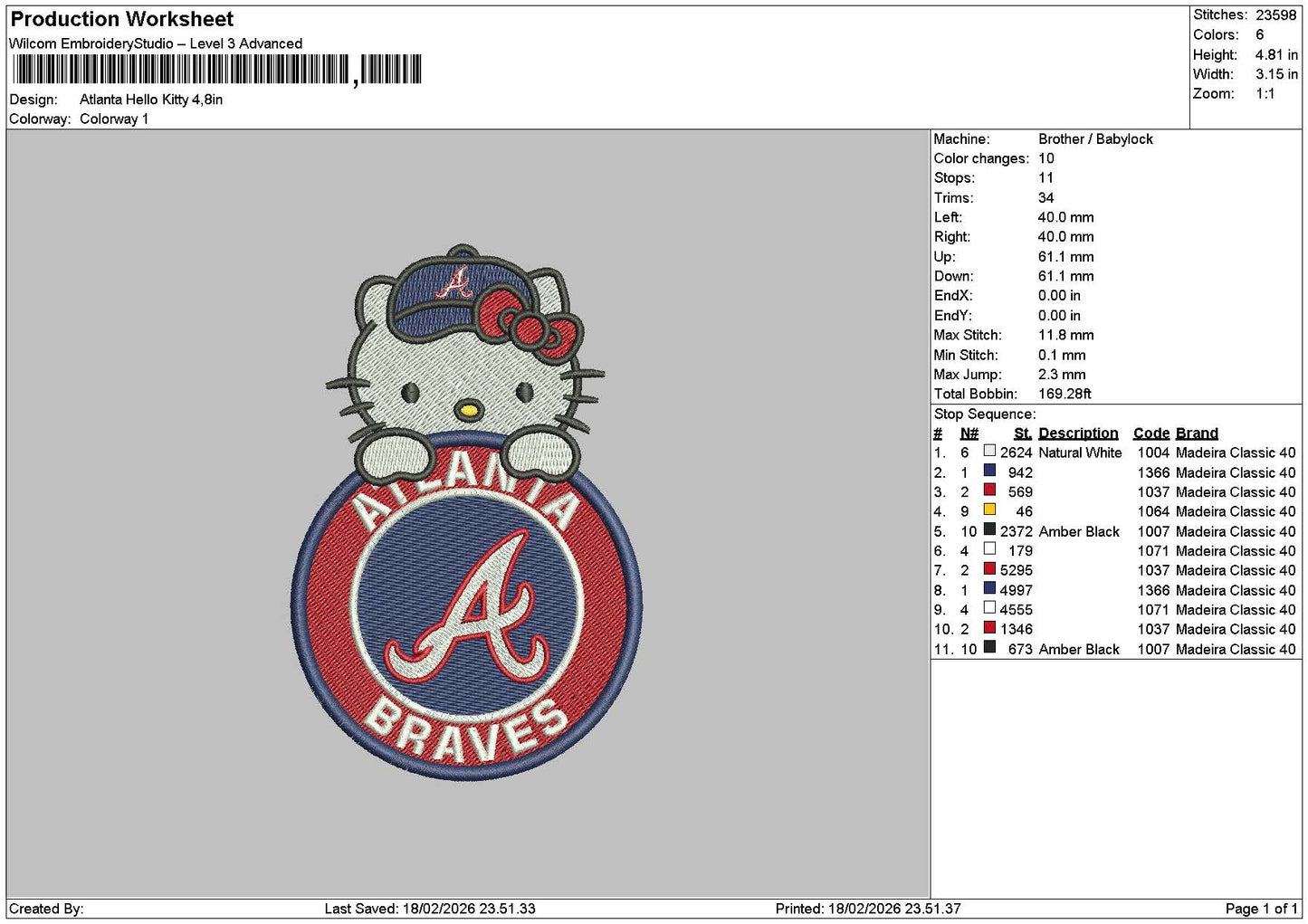Select the 'EndX:' label
Viewport: 1308px width, 924px height.
[953, 296]
